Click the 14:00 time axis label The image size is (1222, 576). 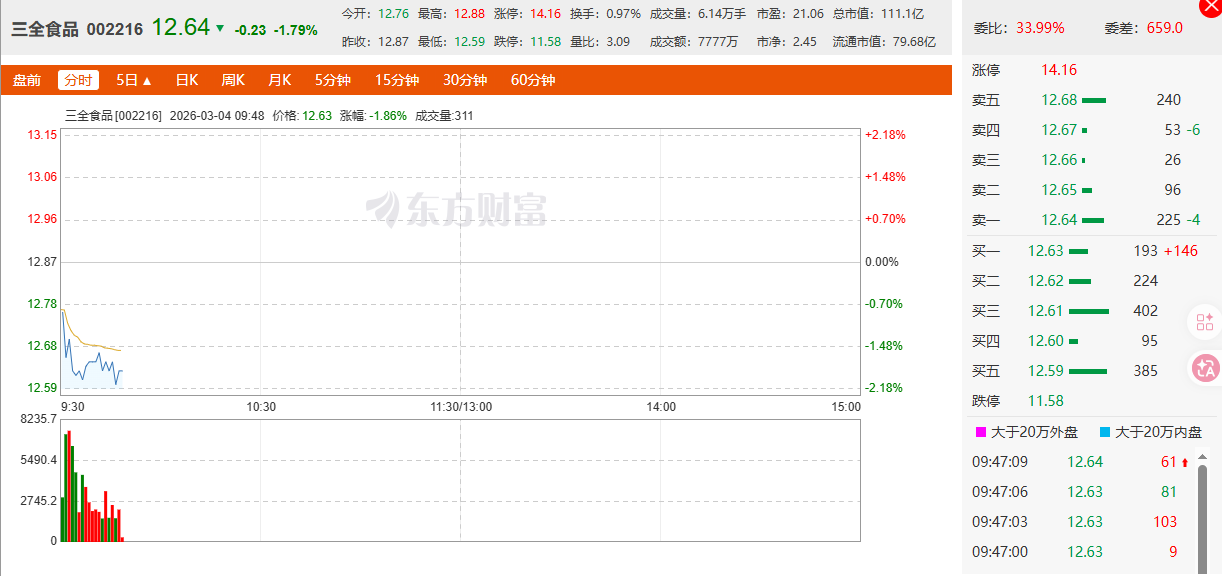pyautogui.click(x=661, y=407)
